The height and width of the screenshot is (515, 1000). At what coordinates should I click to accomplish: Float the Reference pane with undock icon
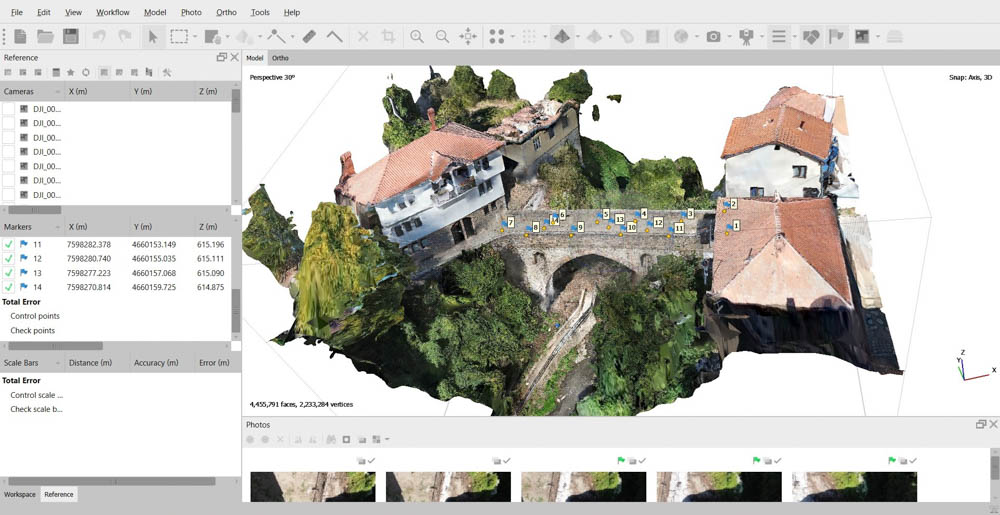[x=221, y=57]
